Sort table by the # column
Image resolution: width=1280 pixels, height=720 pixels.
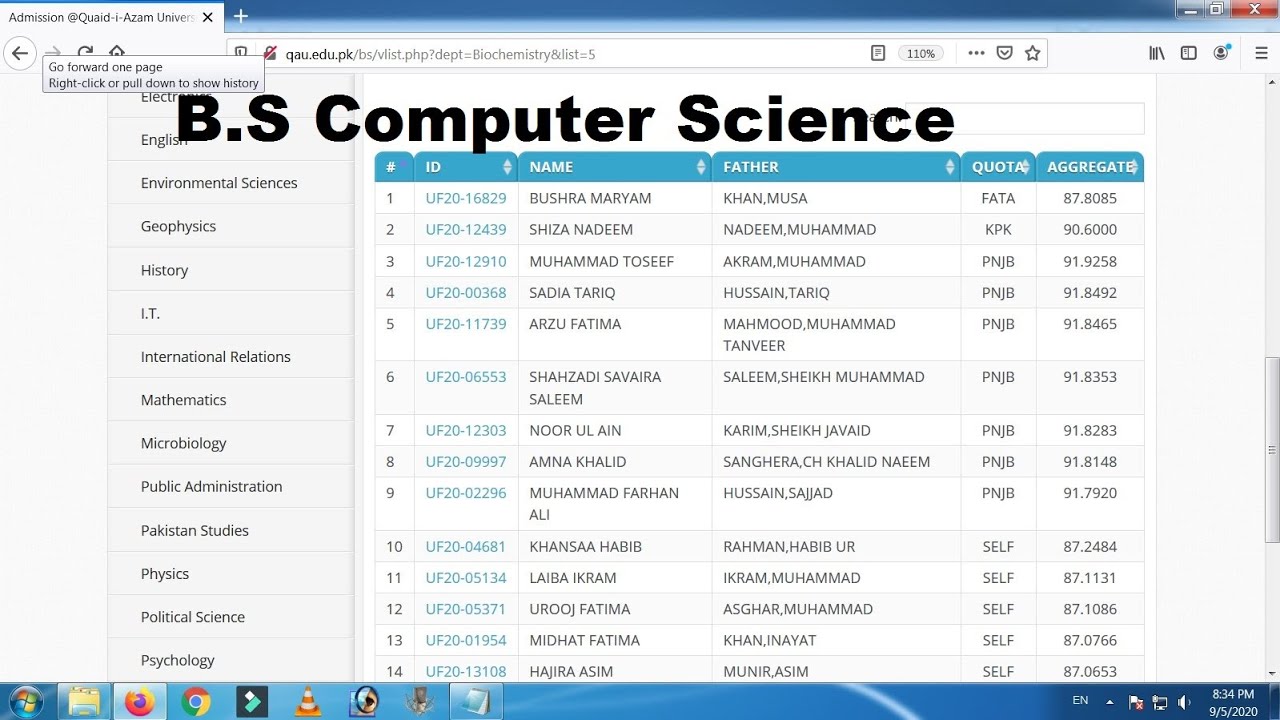coord(394,167)
